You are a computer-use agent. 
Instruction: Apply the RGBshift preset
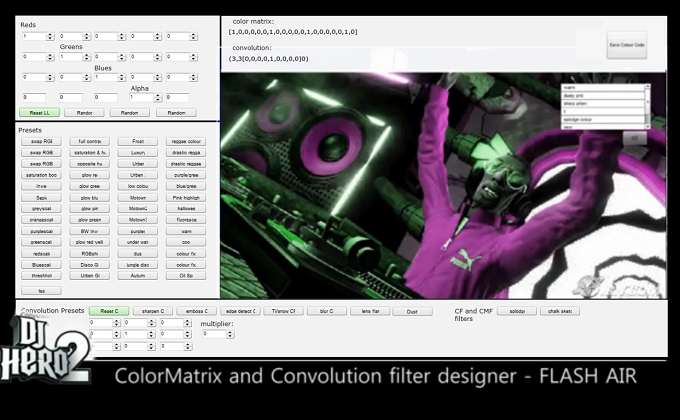click(90, 253)
